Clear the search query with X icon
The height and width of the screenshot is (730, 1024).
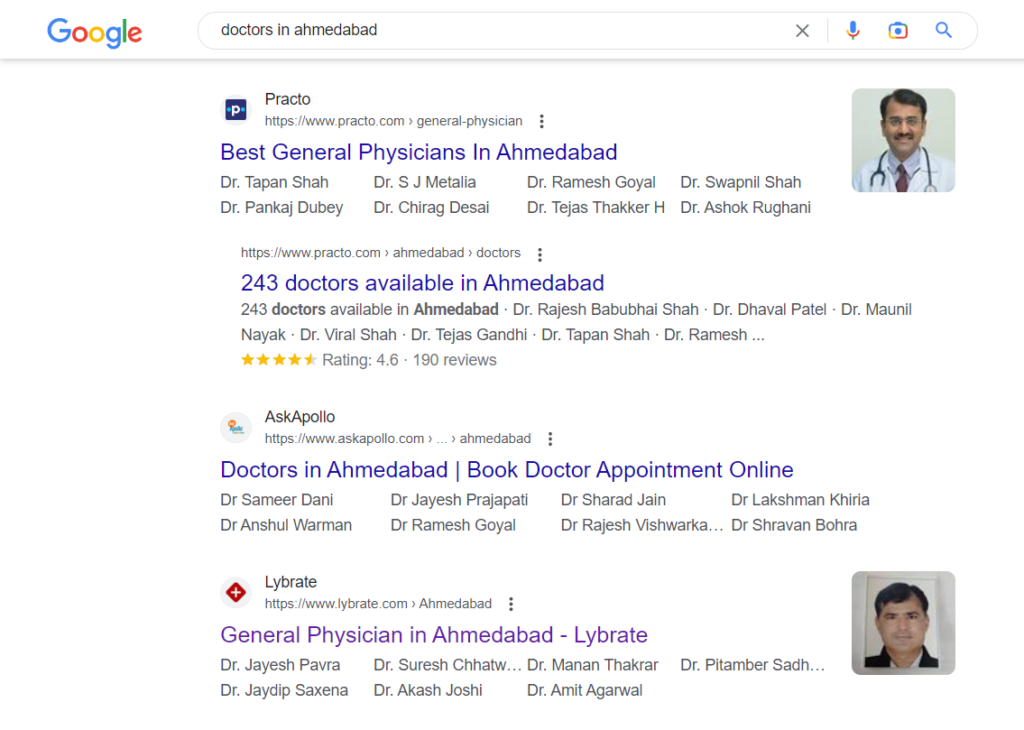(x=802, y=31)
